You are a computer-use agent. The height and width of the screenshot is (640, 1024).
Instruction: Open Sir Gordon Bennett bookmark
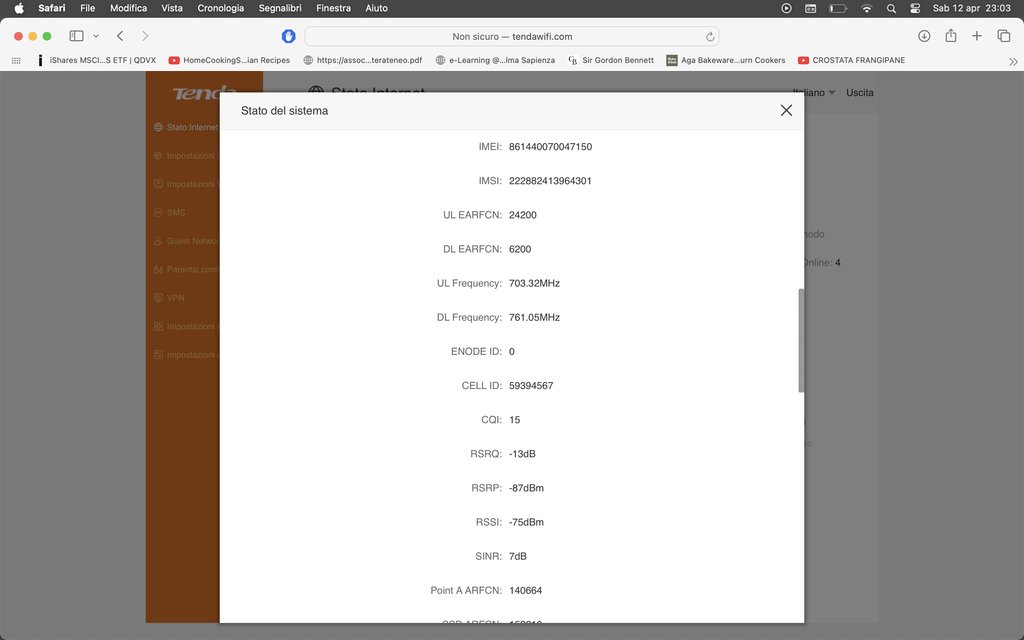pyautogui.click(x=611, y=60)
